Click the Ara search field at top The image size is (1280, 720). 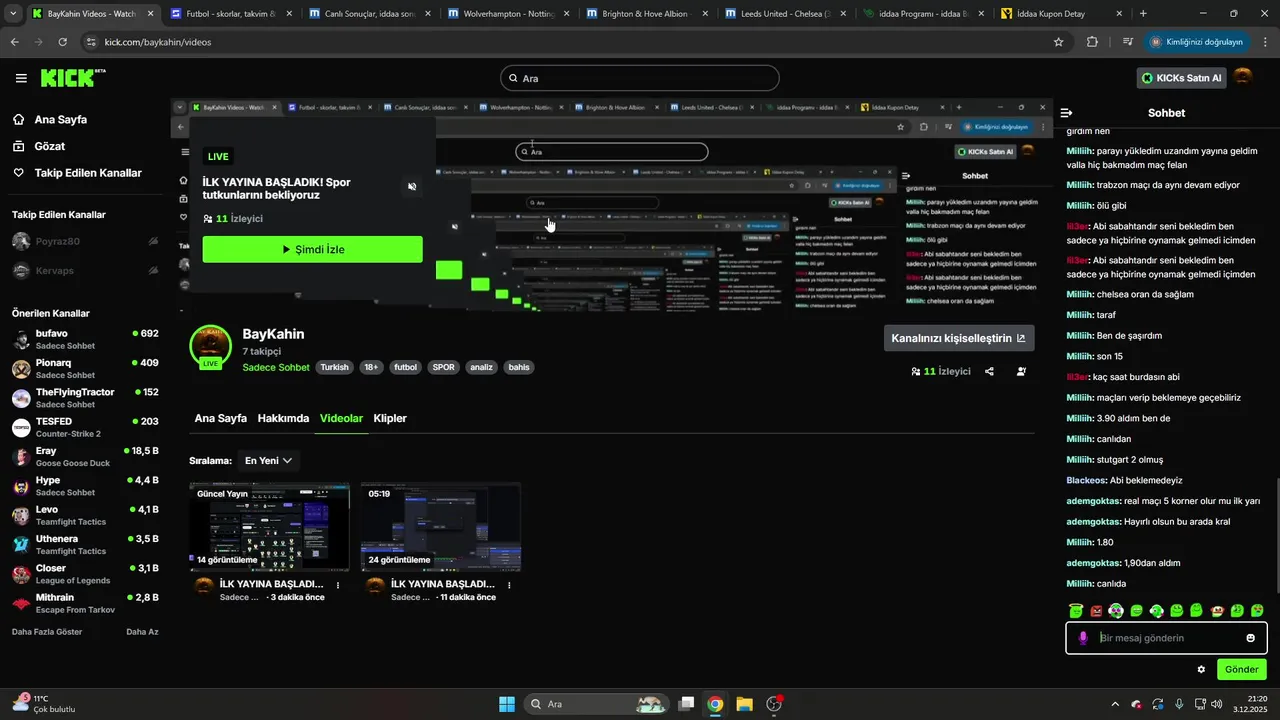tap(640, 78)
